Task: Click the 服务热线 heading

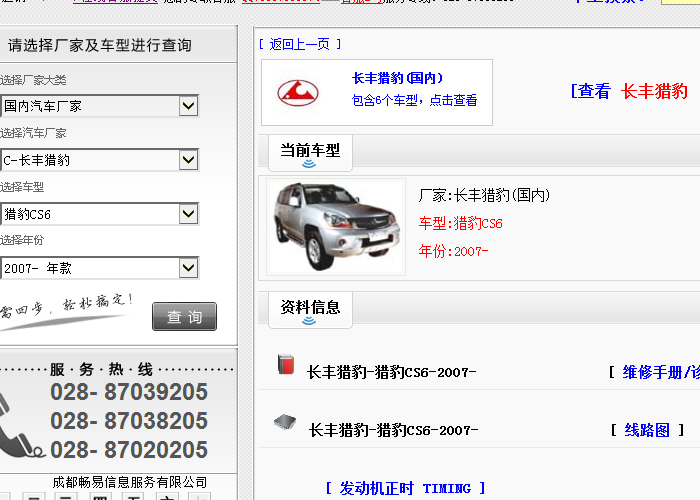Action: click(101, 370)
